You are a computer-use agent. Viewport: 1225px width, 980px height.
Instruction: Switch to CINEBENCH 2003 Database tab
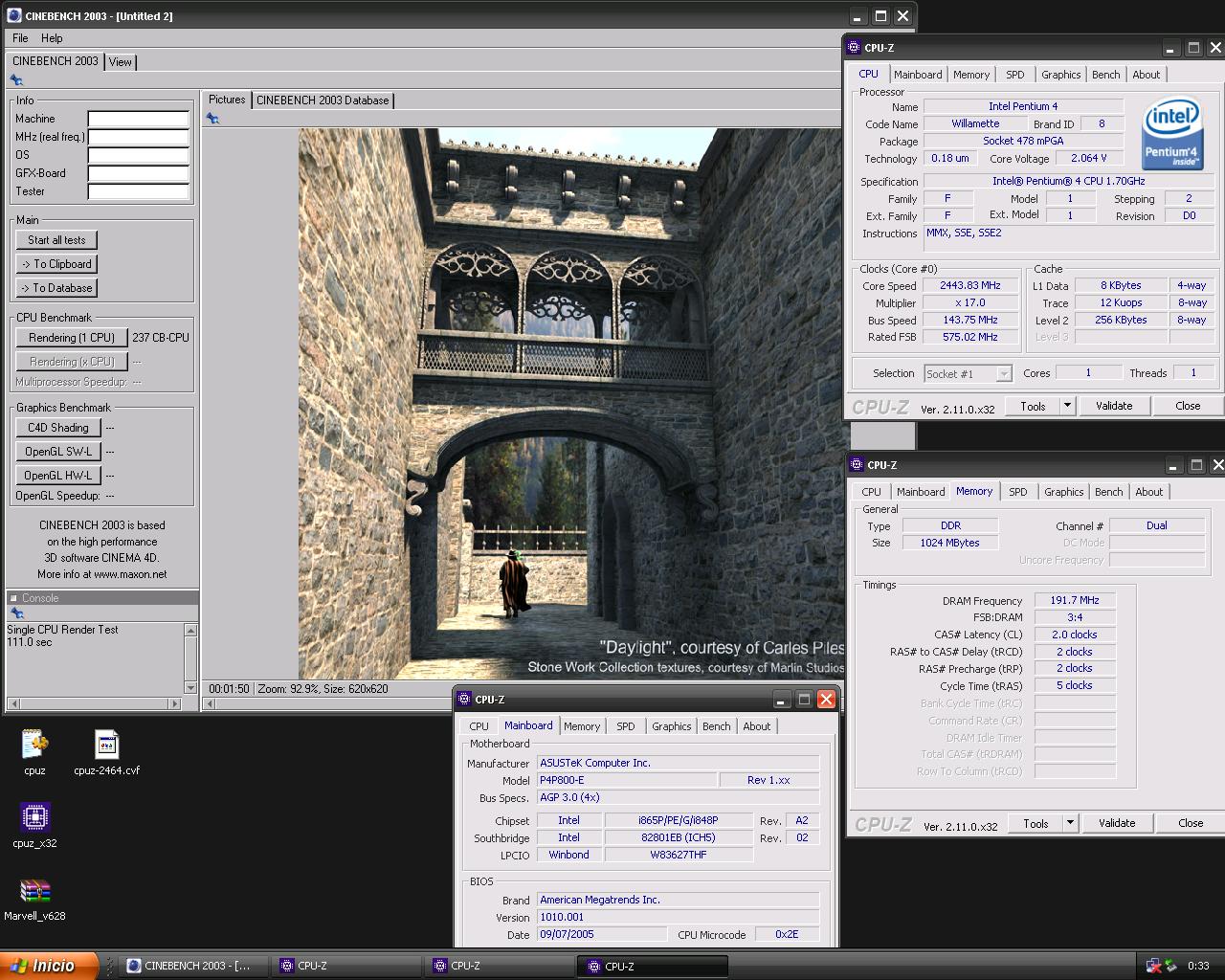tap(323, 100)
